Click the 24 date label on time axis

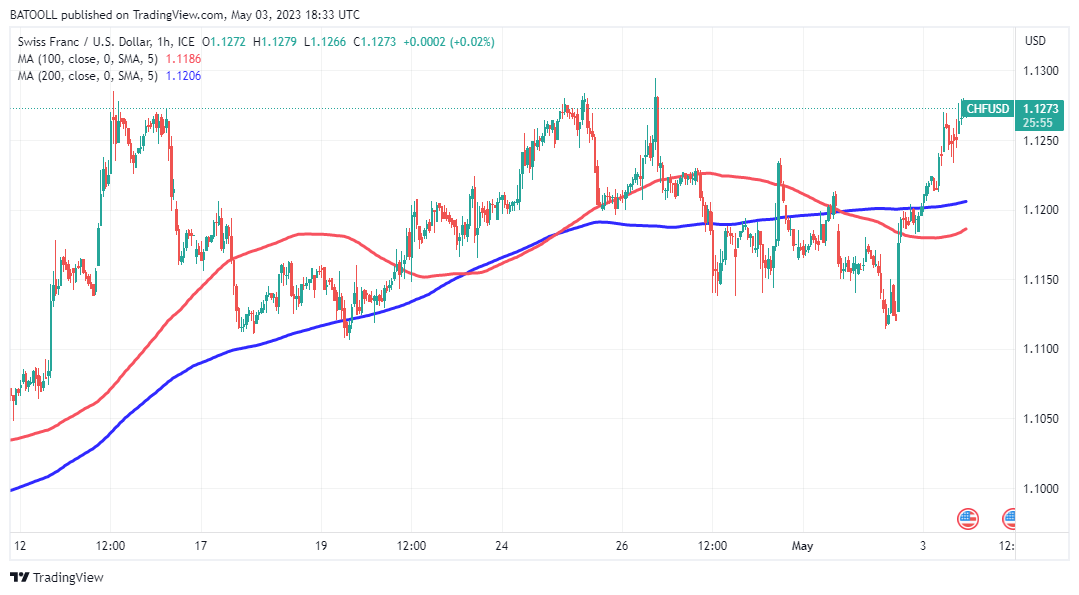[x=502, y=546]
